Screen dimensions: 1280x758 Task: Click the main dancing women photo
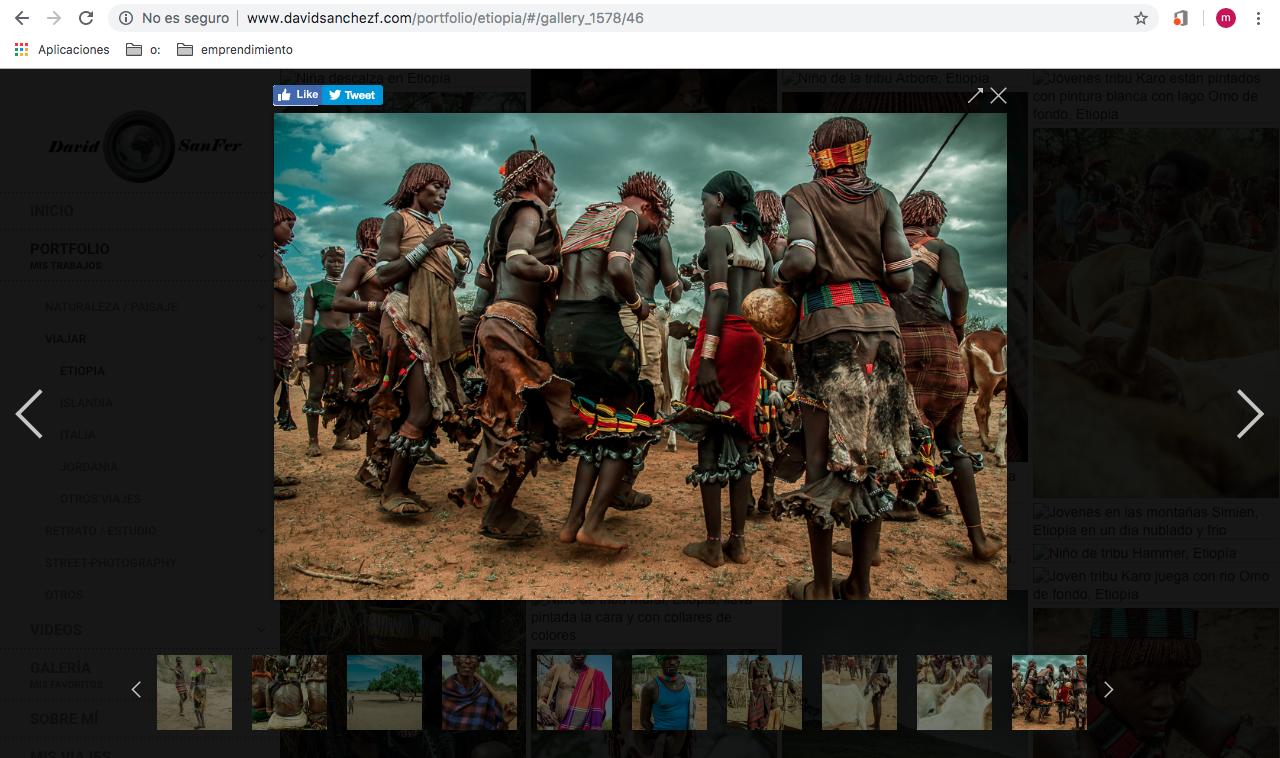pos(640,356)
